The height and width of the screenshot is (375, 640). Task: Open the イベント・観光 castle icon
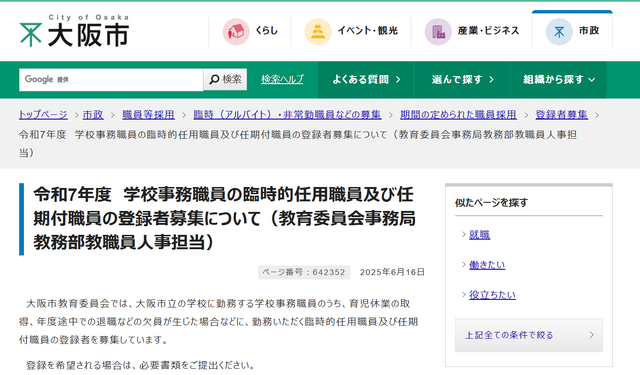coord(318,31)
